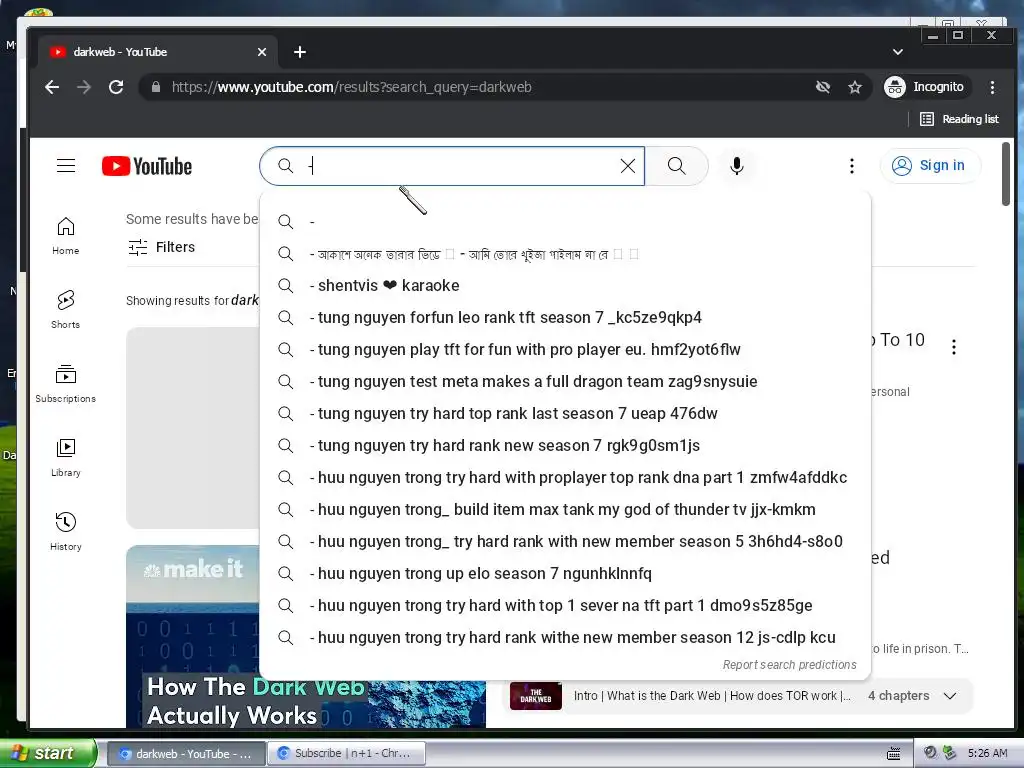Choose suggestion build item max tank
The image size is (1024, 768).
(566, 509)
